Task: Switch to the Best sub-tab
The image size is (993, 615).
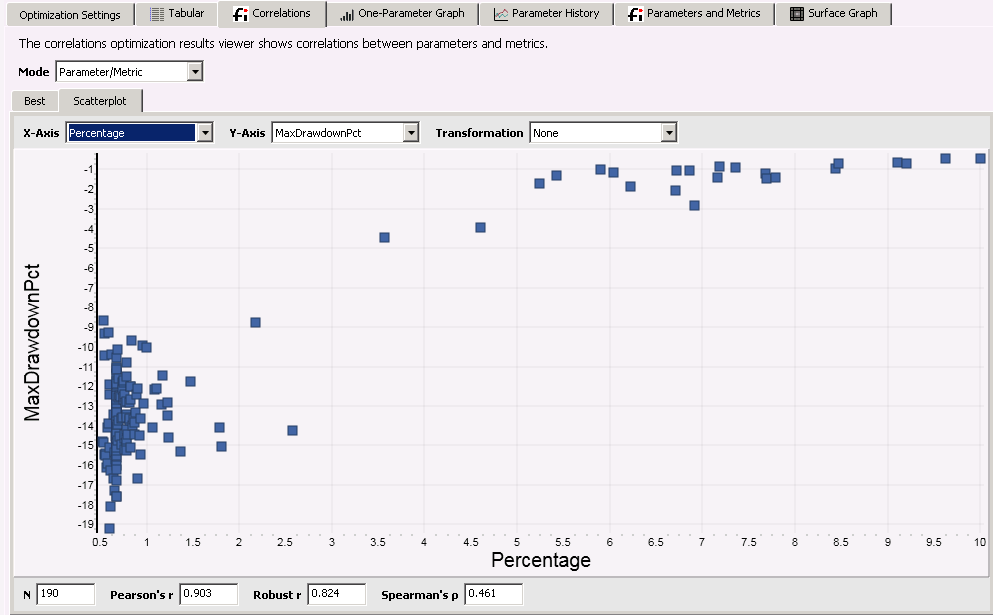Action: pyautogui.click(x=35, y=101)
